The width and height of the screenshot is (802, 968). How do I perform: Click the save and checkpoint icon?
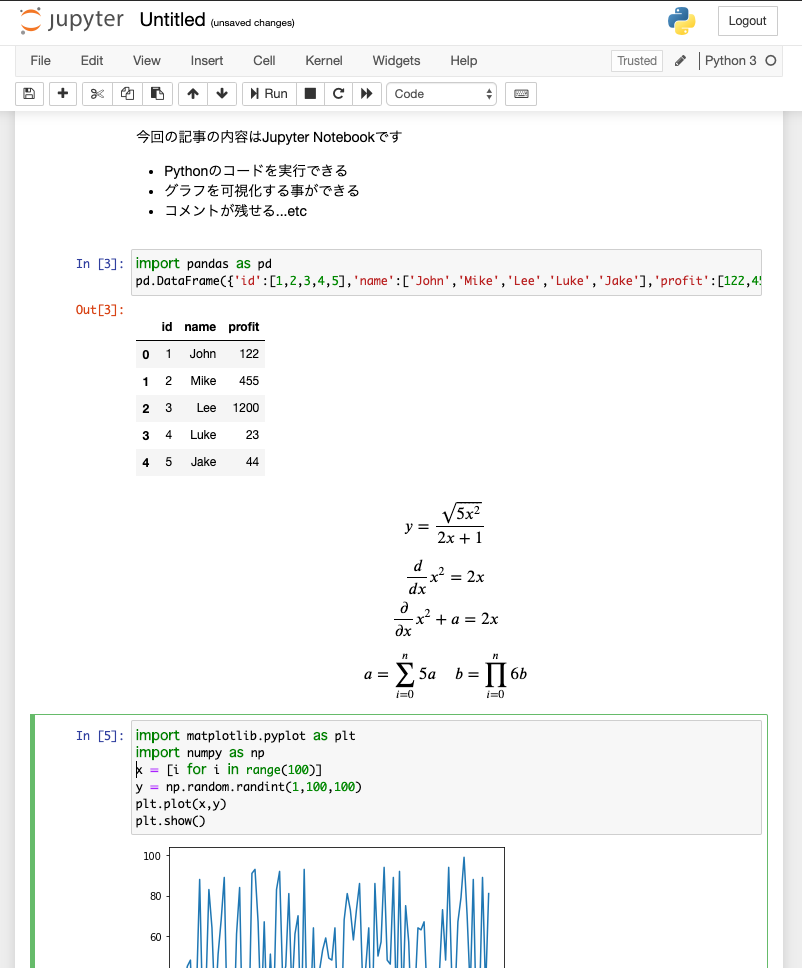[29, 94]
